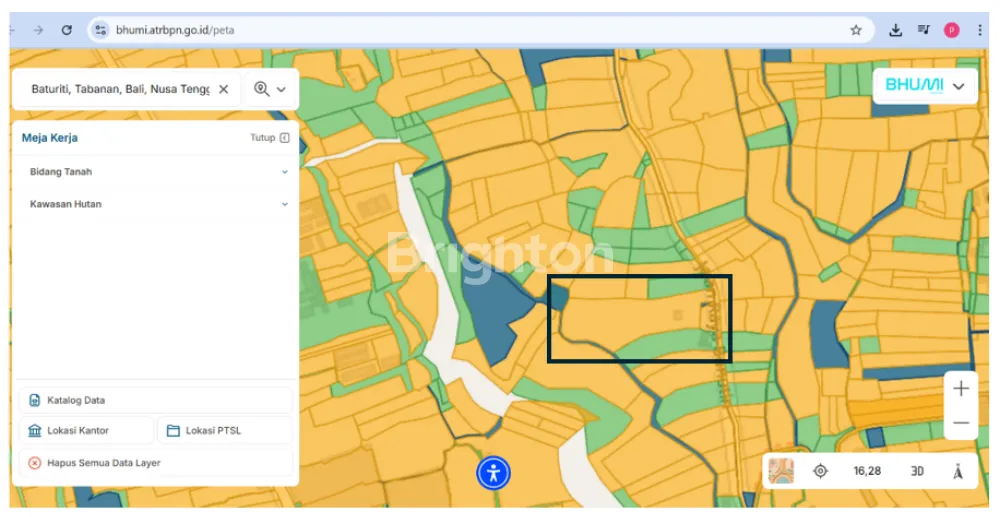Collapse the Meja Kerja panel with Tutup
1000x517 pixels.
269,138
